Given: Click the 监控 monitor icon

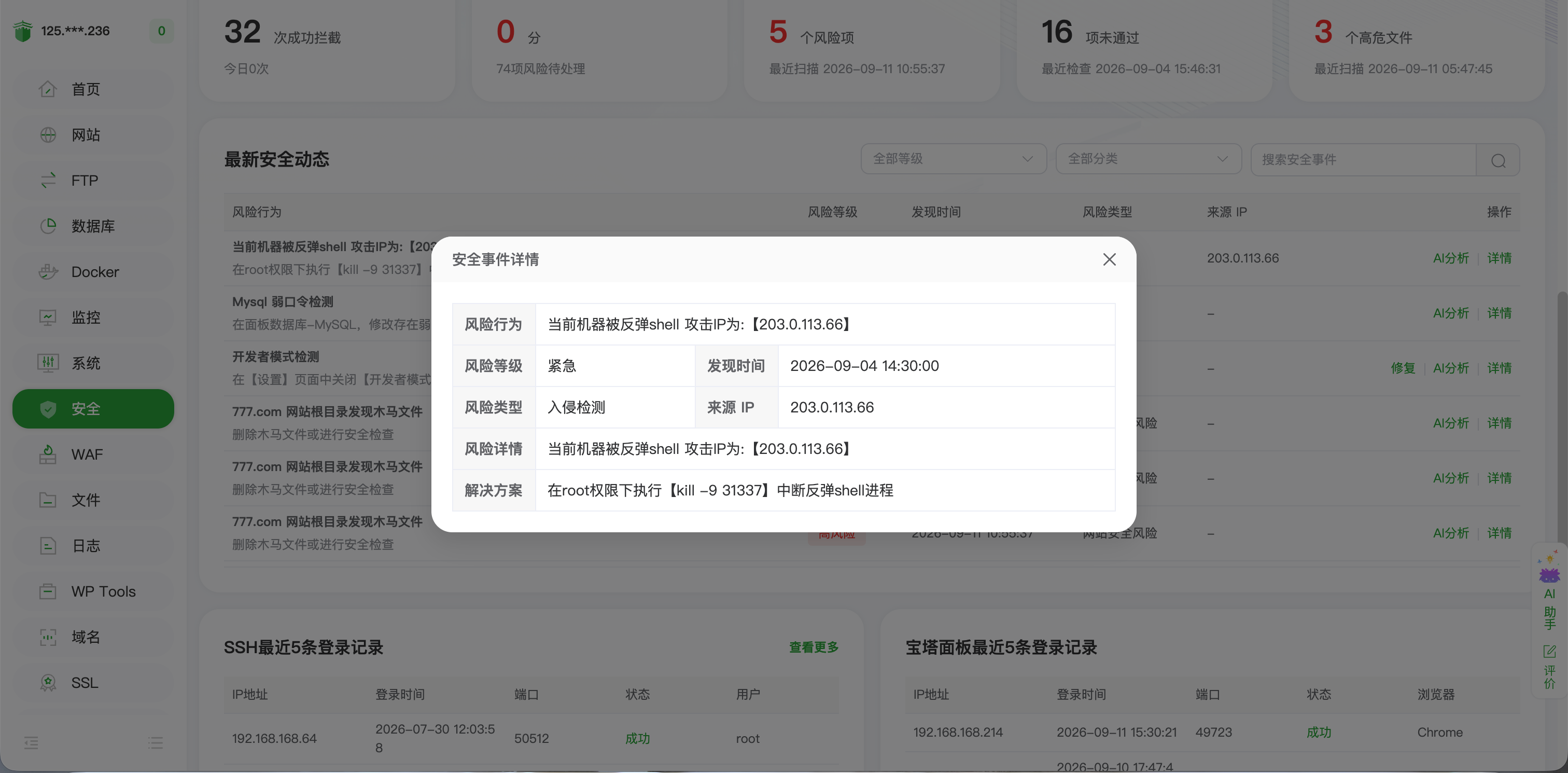Looking at the screenshot, I should coord(48,318).
